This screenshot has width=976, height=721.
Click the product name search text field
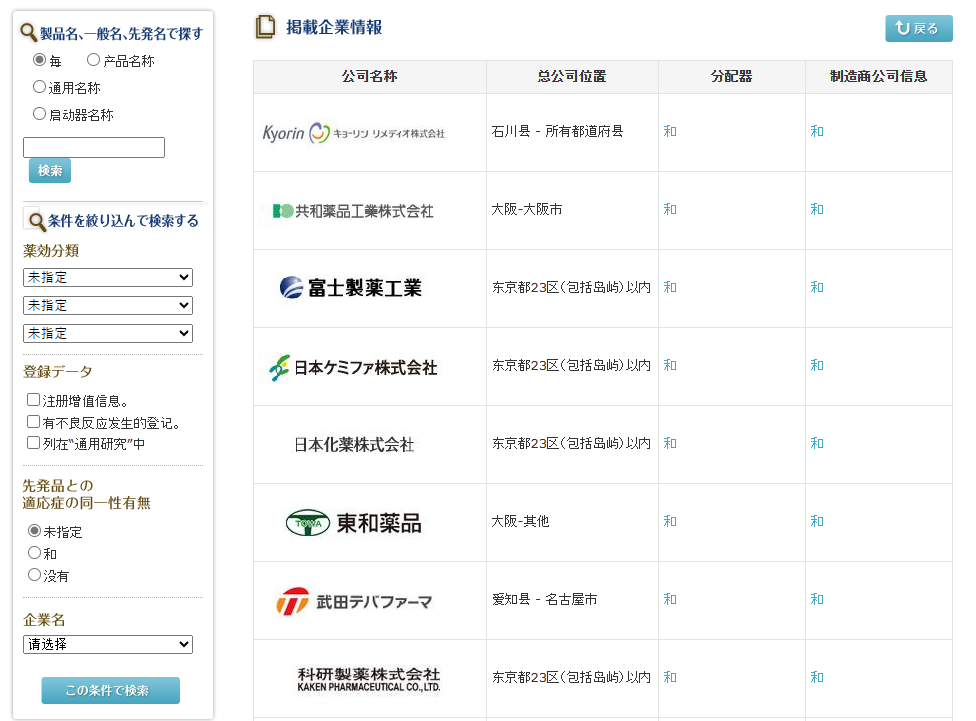[x=94, y=148]
